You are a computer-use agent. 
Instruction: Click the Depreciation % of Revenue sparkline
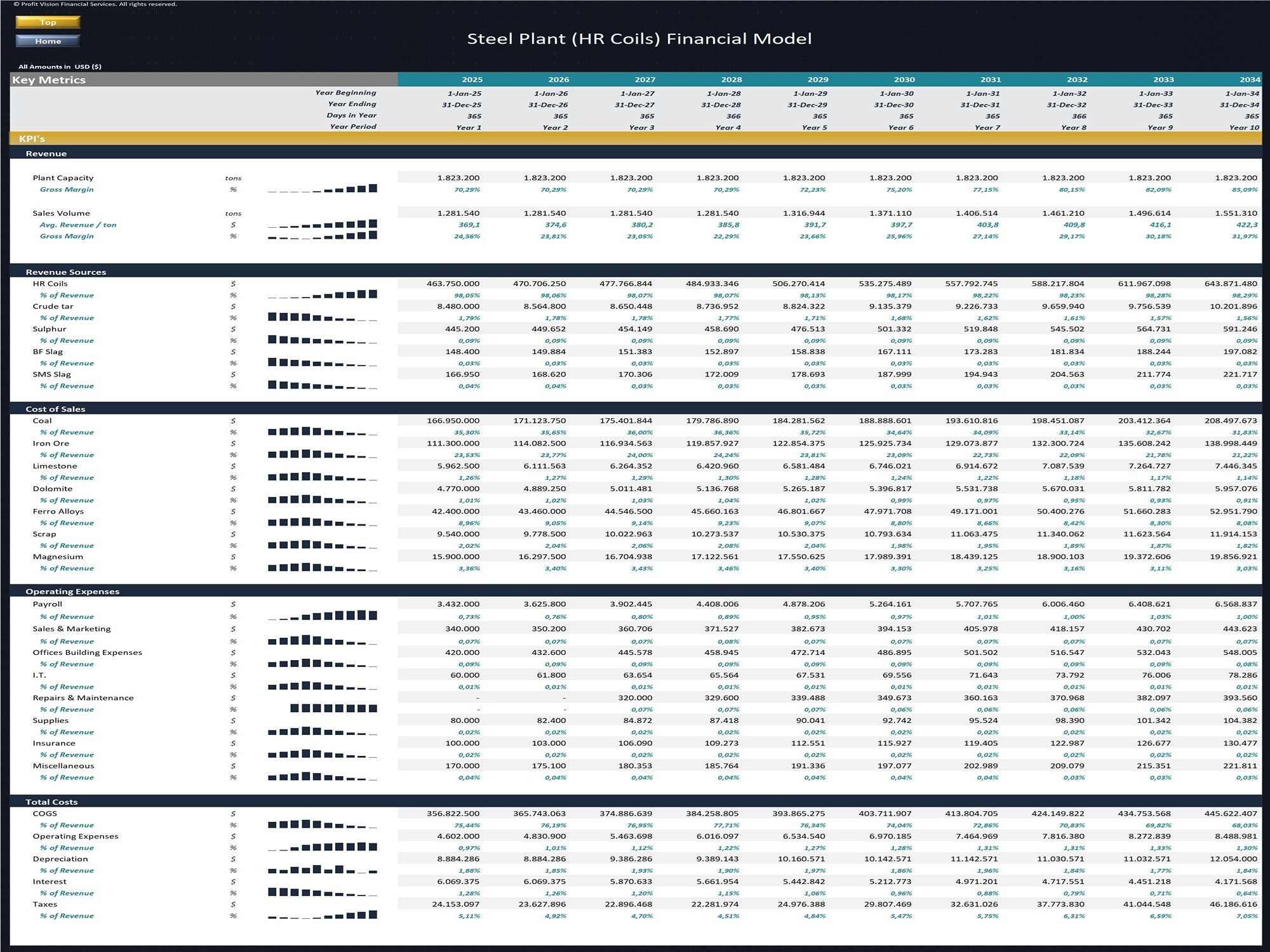pyautogui.click(x=323, y=870)
